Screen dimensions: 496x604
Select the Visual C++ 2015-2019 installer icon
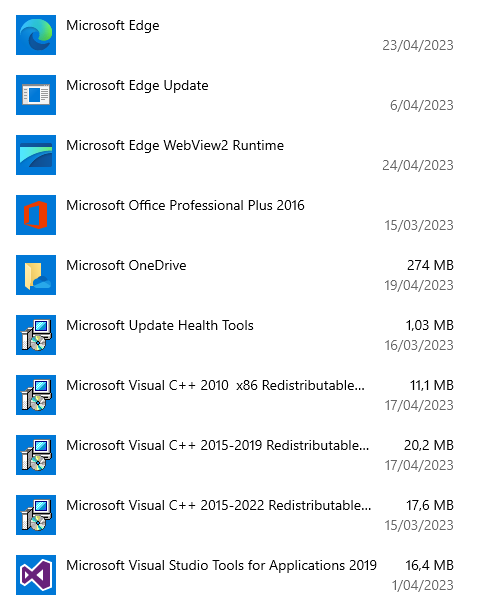pyautogui.click(x=36, y=455)
